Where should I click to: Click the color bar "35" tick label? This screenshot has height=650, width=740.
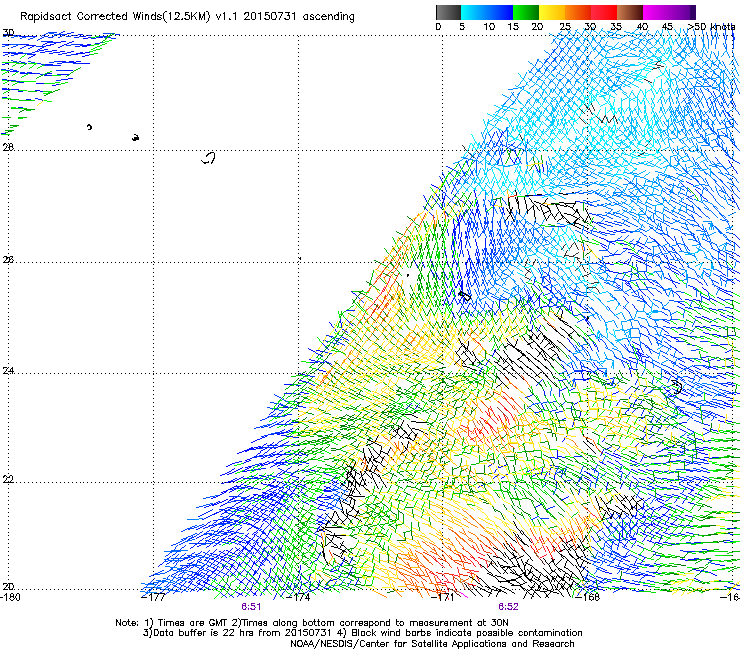(616, 26)
